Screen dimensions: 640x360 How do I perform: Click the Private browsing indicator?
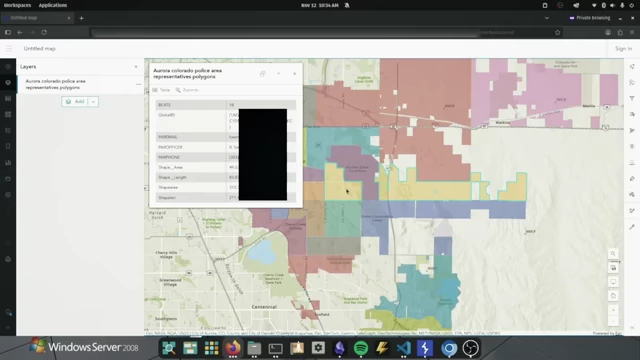click(x=590, y=18)
